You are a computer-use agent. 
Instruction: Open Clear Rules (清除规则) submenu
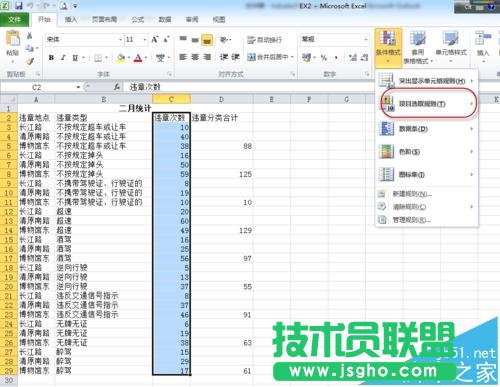coord(427,207)
